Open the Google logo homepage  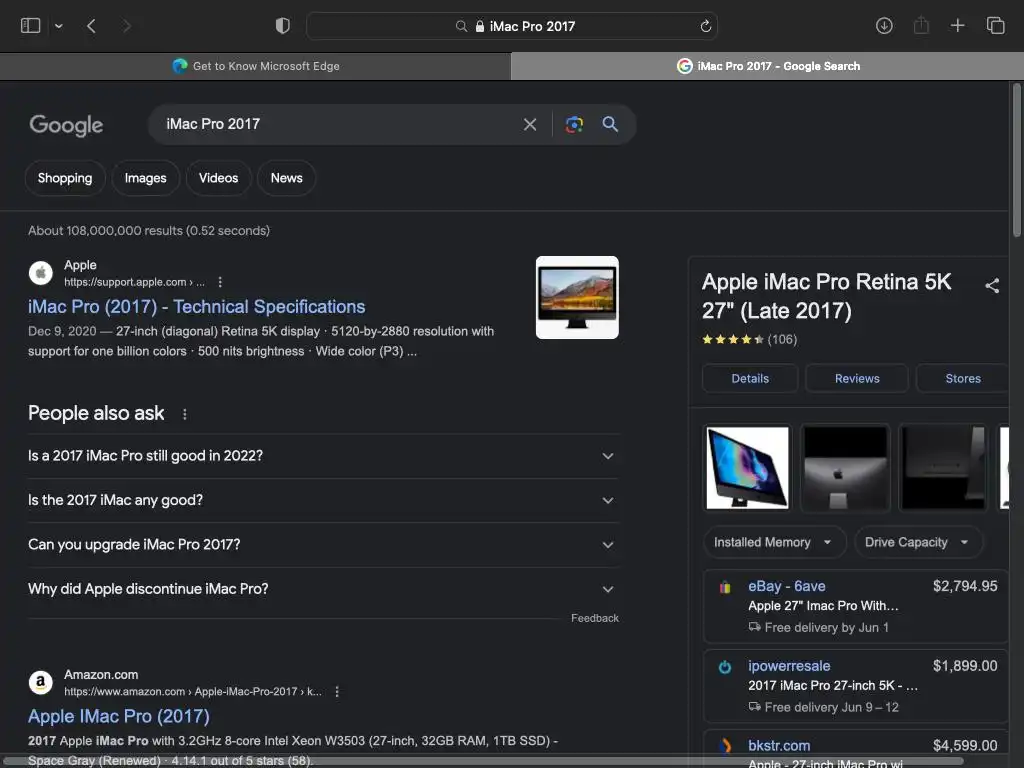(x=66, y=125)
